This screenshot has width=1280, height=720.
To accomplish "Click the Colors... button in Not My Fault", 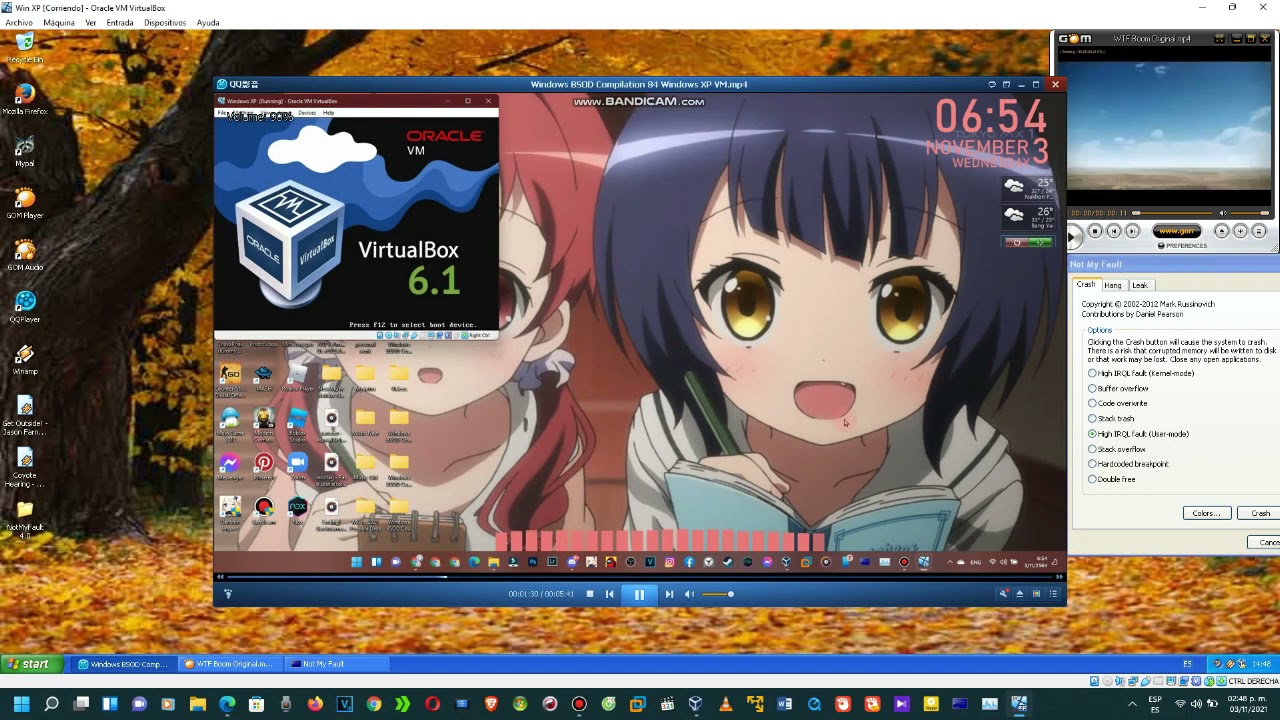I will pos(1207,513).
